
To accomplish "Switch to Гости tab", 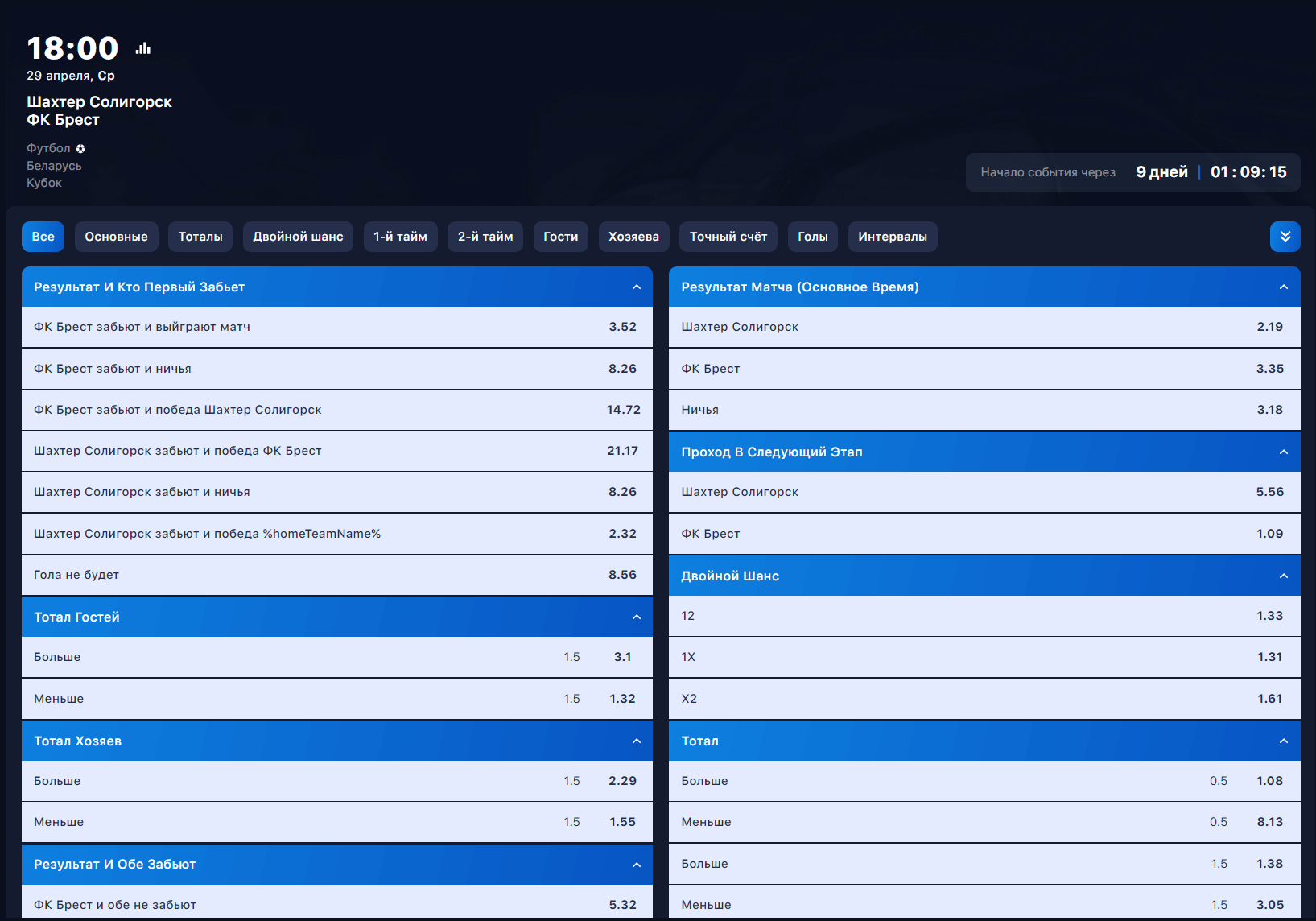I will (x=561, y=237).
